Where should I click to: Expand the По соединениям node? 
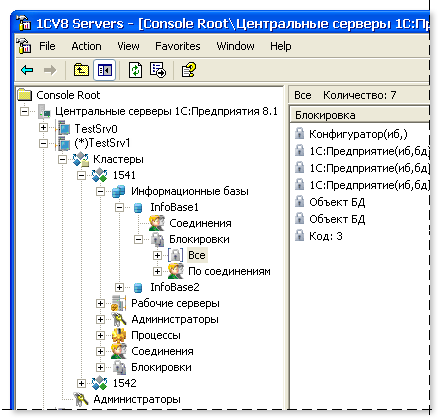157,271
